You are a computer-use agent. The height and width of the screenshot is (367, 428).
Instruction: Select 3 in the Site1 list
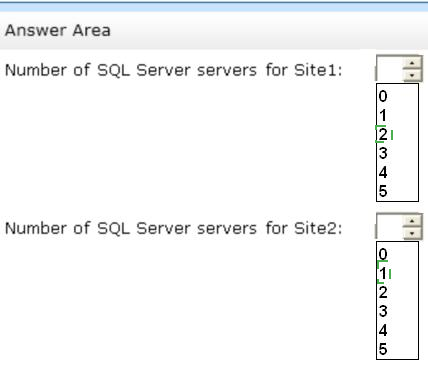(383, 153)
